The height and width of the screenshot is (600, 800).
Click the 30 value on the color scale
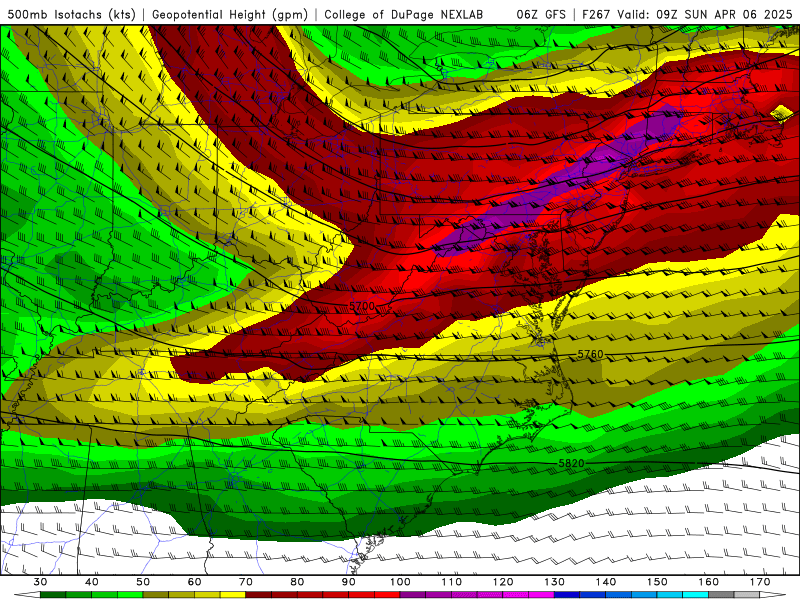(40, 582)
